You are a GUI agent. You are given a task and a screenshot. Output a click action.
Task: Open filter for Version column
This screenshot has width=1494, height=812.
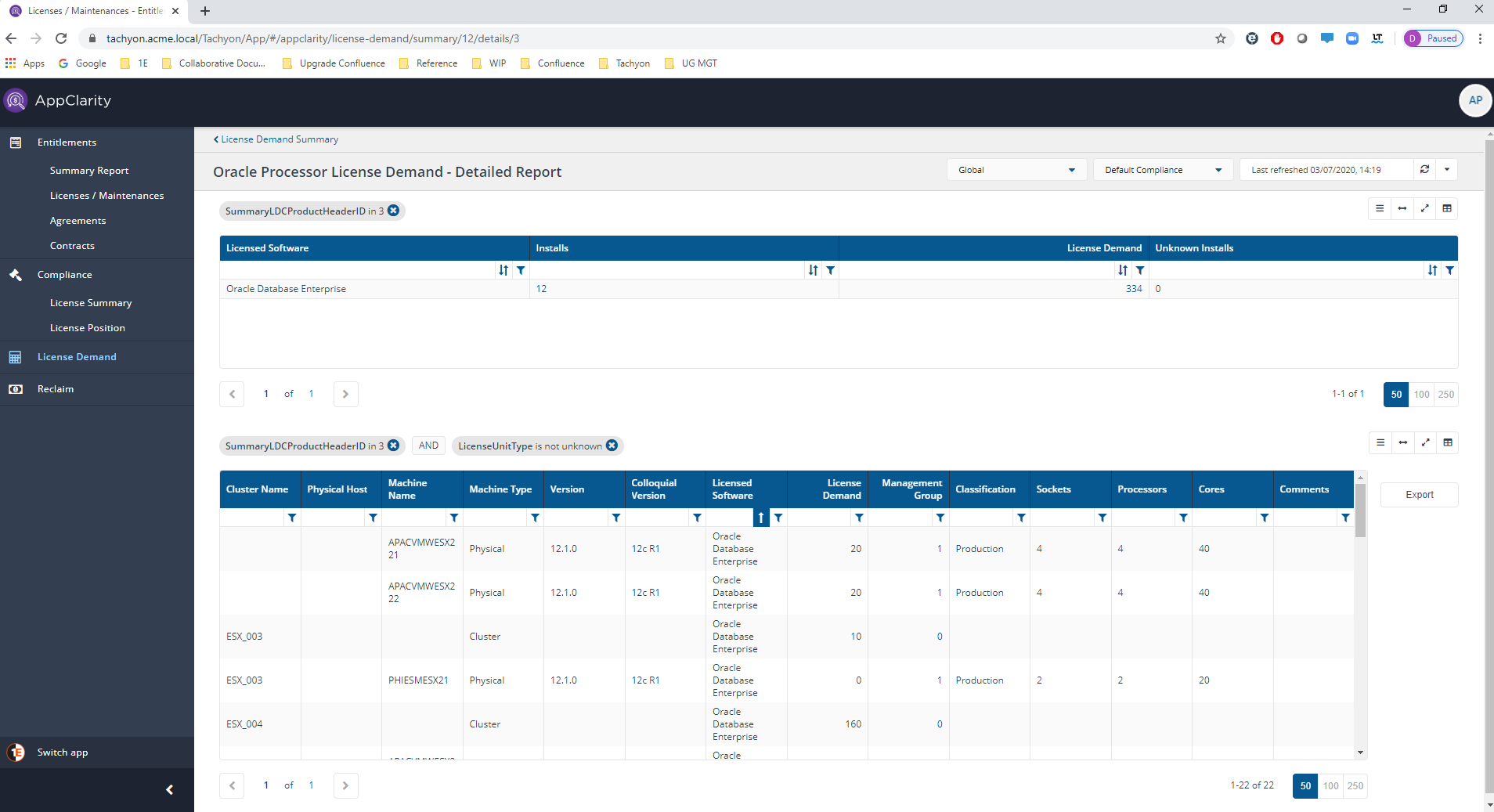tap(616, 518)
